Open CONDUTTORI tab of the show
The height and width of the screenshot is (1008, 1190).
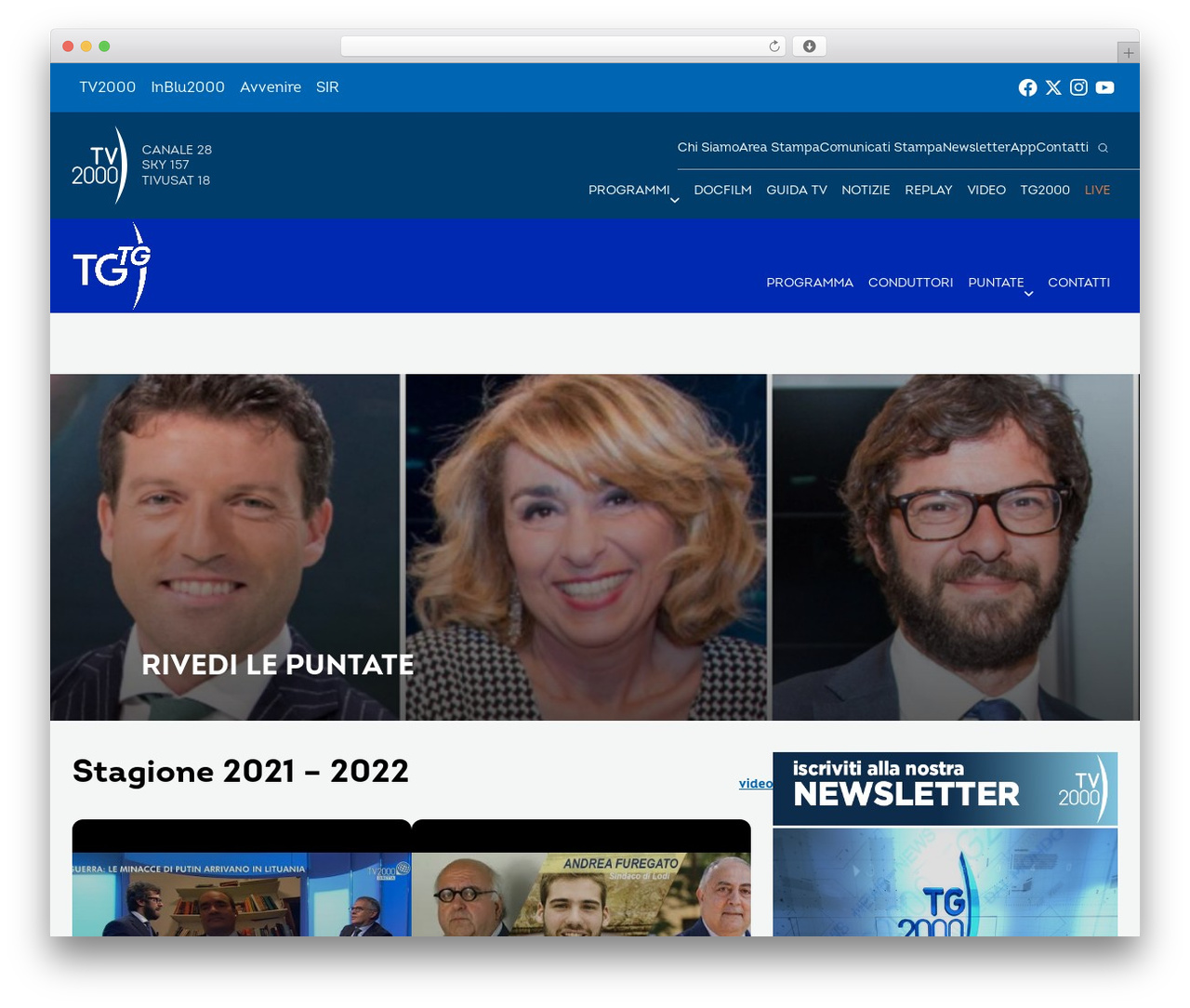[911, 283]
